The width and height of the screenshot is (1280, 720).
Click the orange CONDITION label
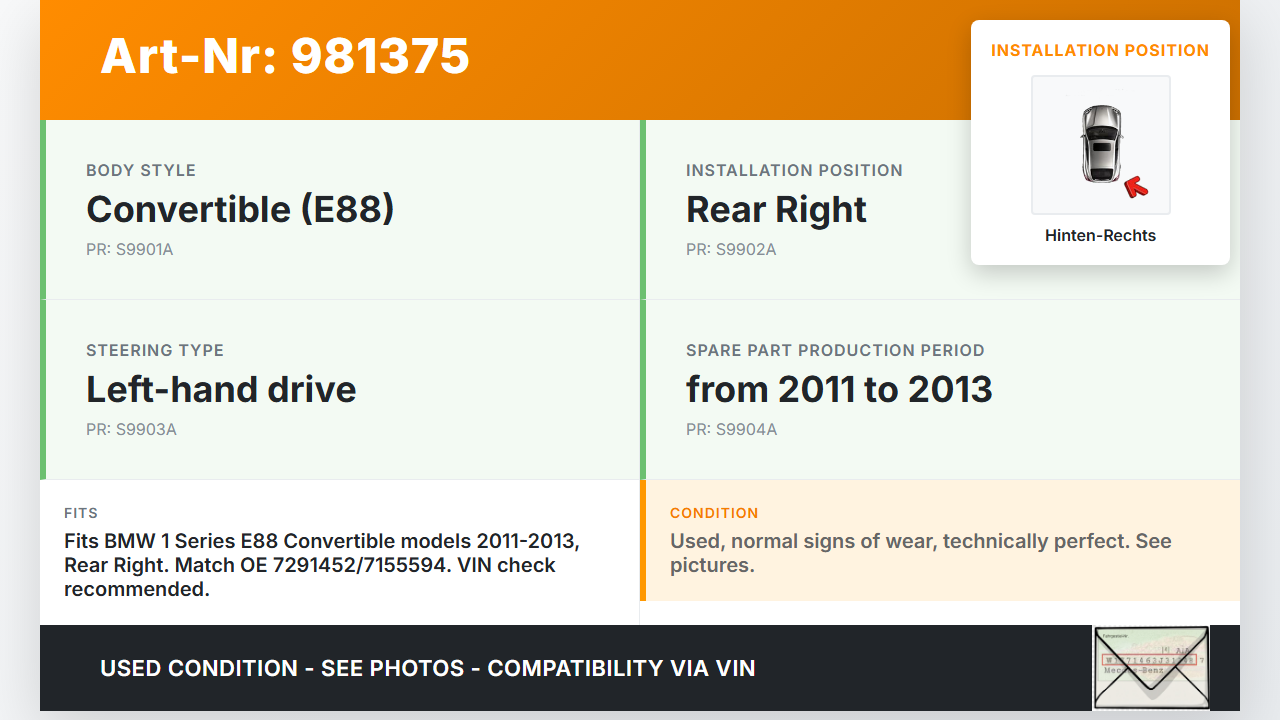click(714, 513)
